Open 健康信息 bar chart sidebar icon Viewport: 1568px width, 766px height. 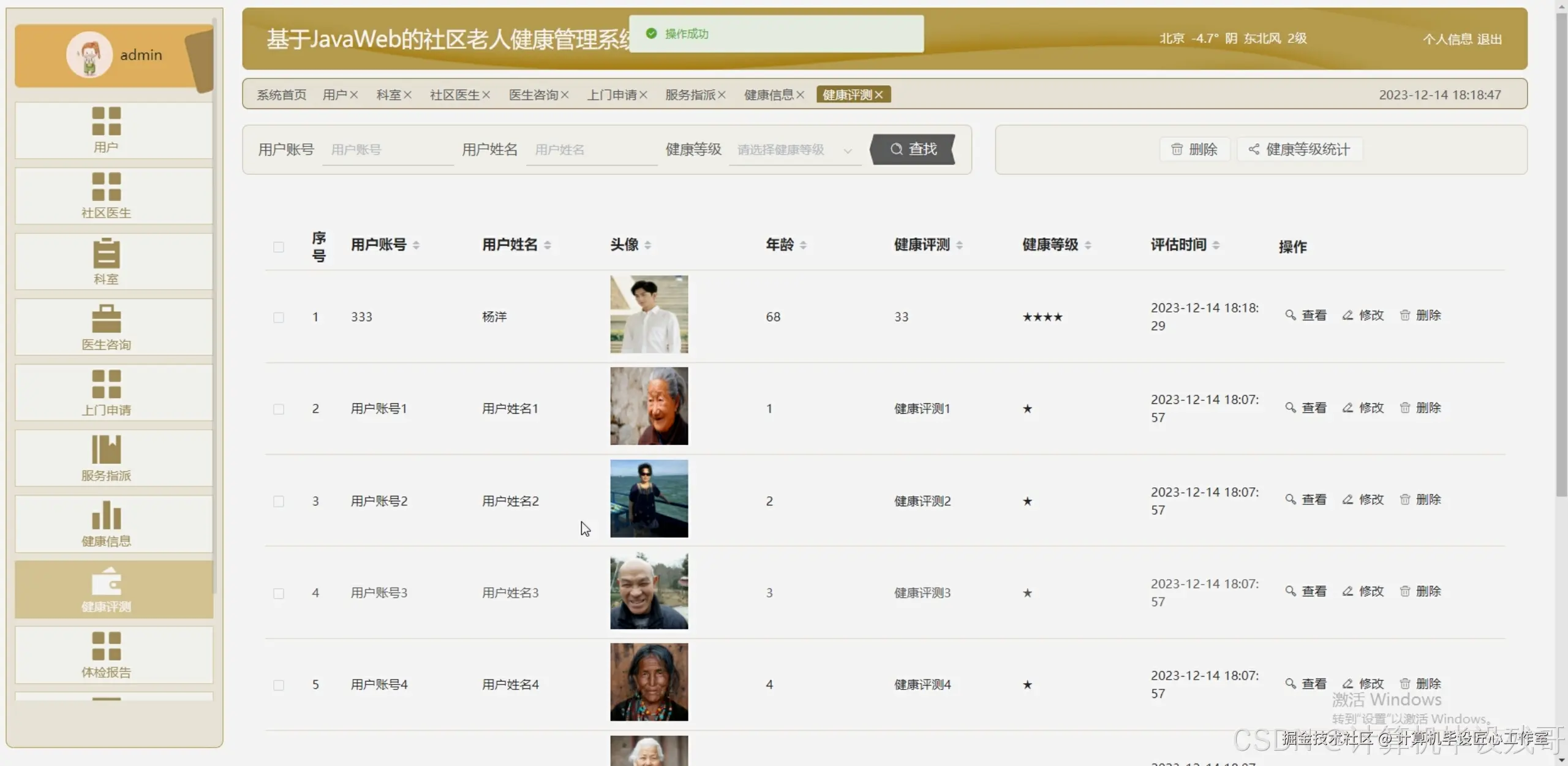point(106,515)
